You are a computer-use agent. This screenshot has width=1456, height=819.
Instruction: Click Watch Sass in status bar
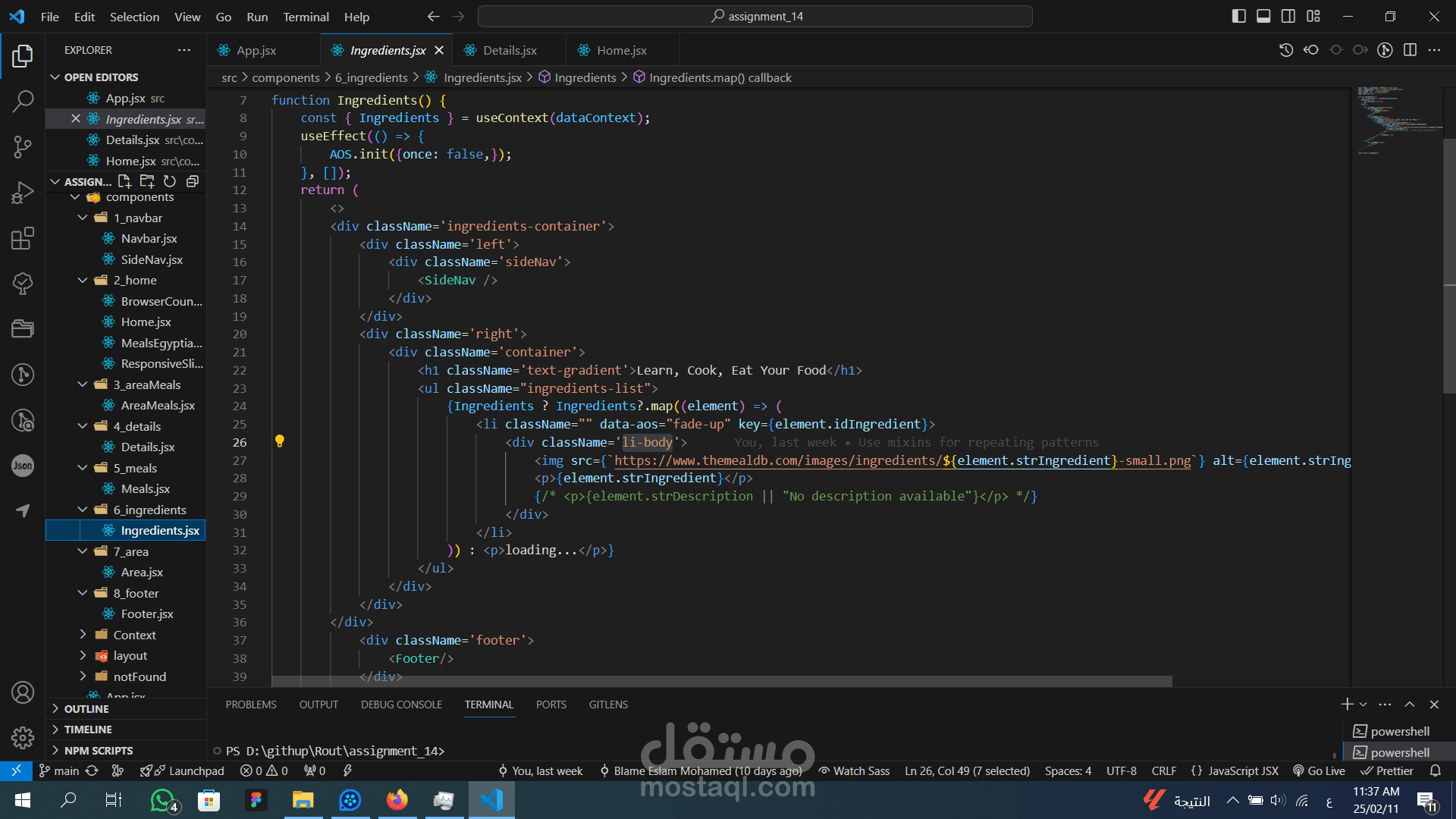pos(853,770)
